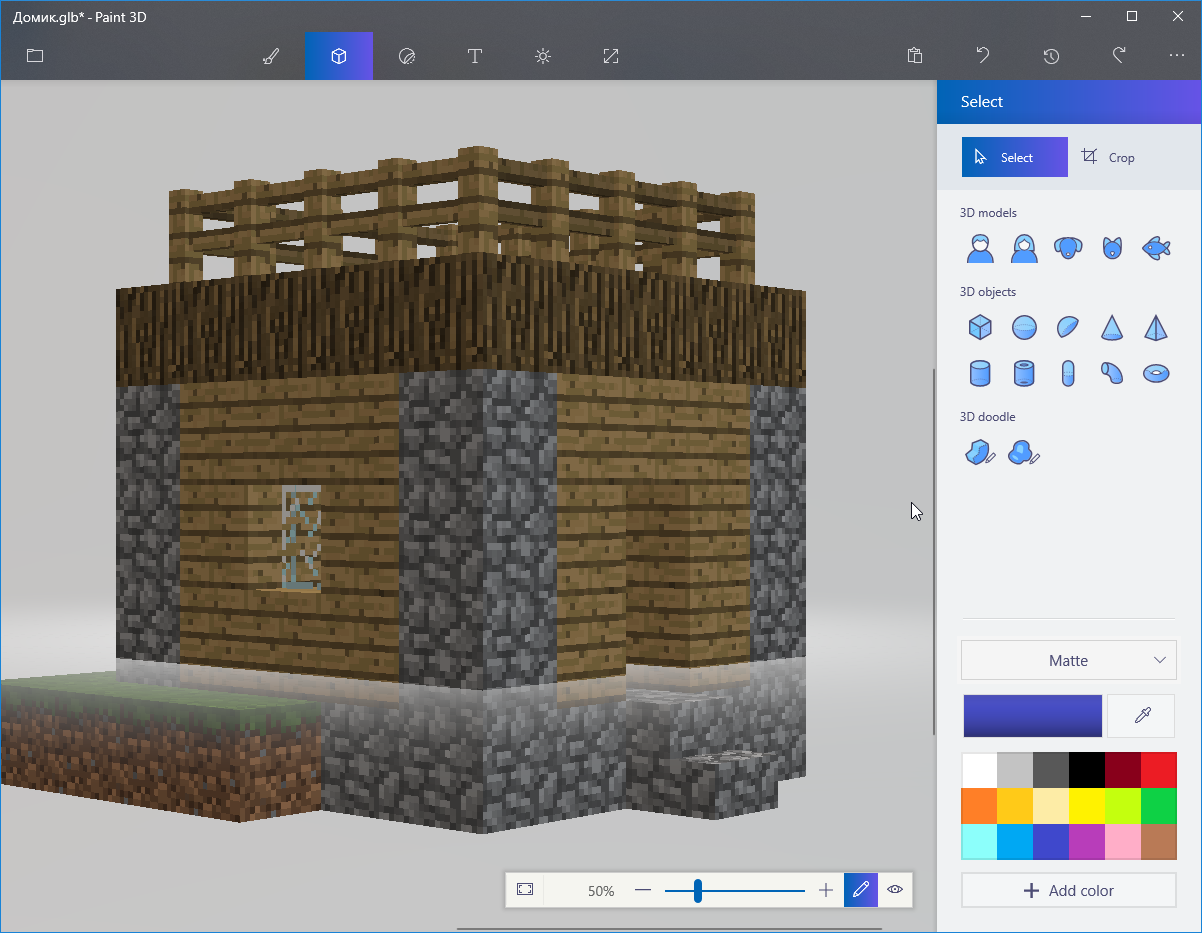Viewport: 1202px width, 933px height.
Task: Toggle the fit-to-screen frame button
Action: [x=525, y=889]
